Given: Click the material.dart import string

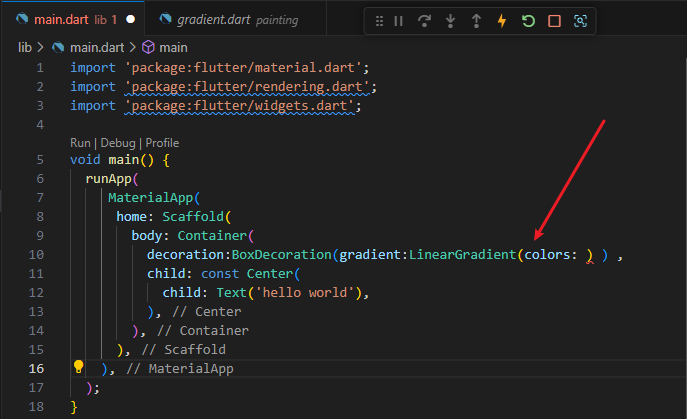Looking at the screenshot, I should coord(243,67).
